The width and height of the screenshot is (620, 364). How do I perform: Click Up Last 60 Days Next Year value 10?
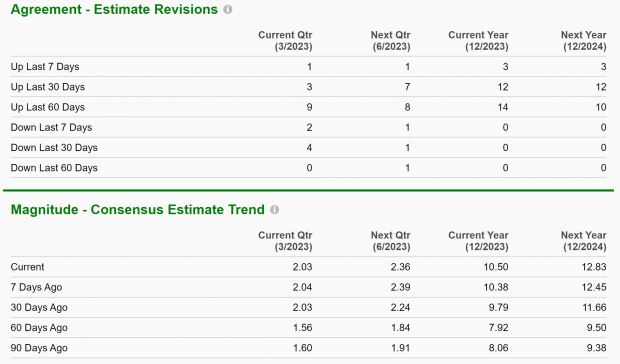click(x=601, y=107)
